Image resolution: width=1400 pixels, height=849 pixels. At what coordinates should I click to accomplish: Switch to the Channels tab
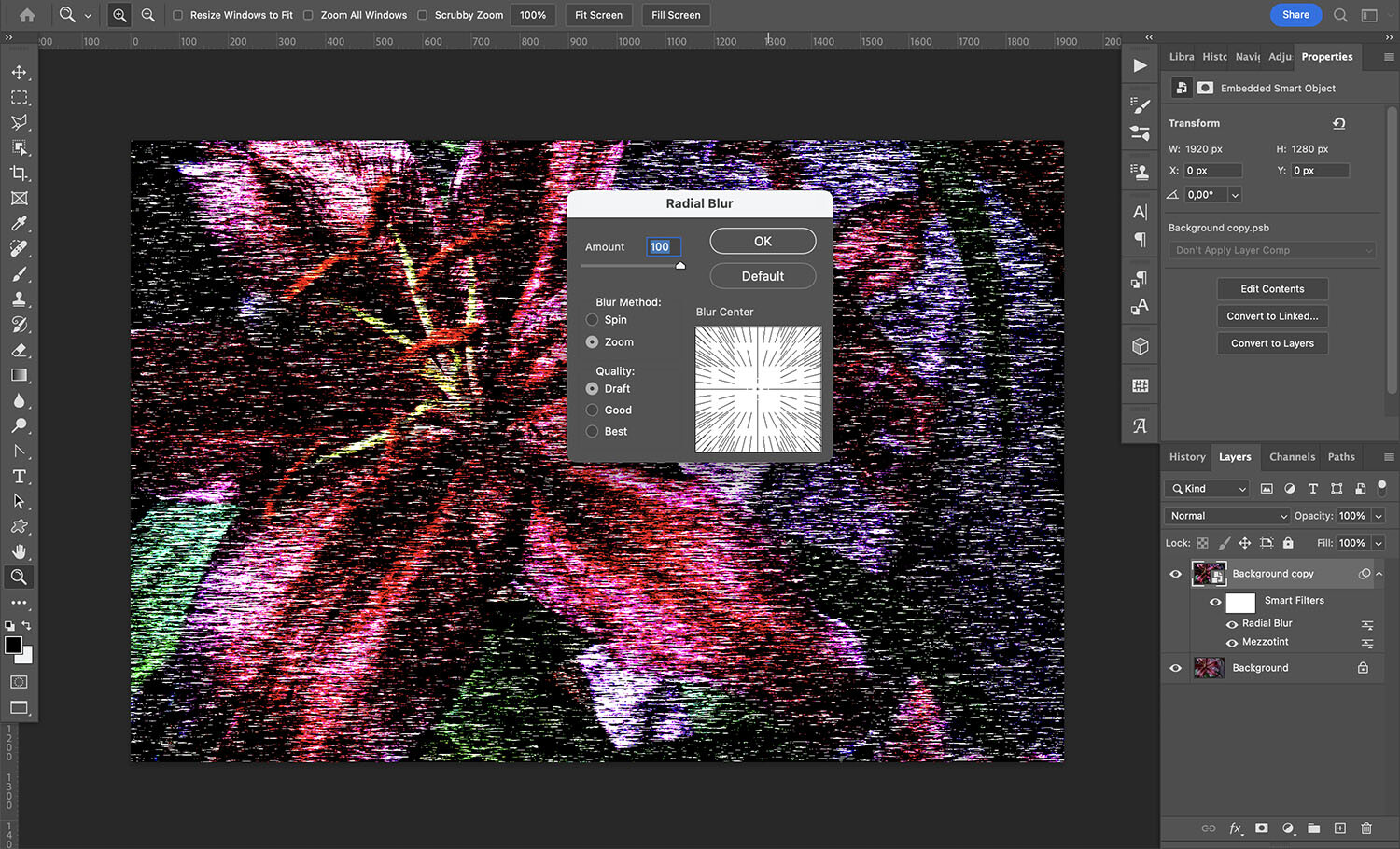[1292, 456]
